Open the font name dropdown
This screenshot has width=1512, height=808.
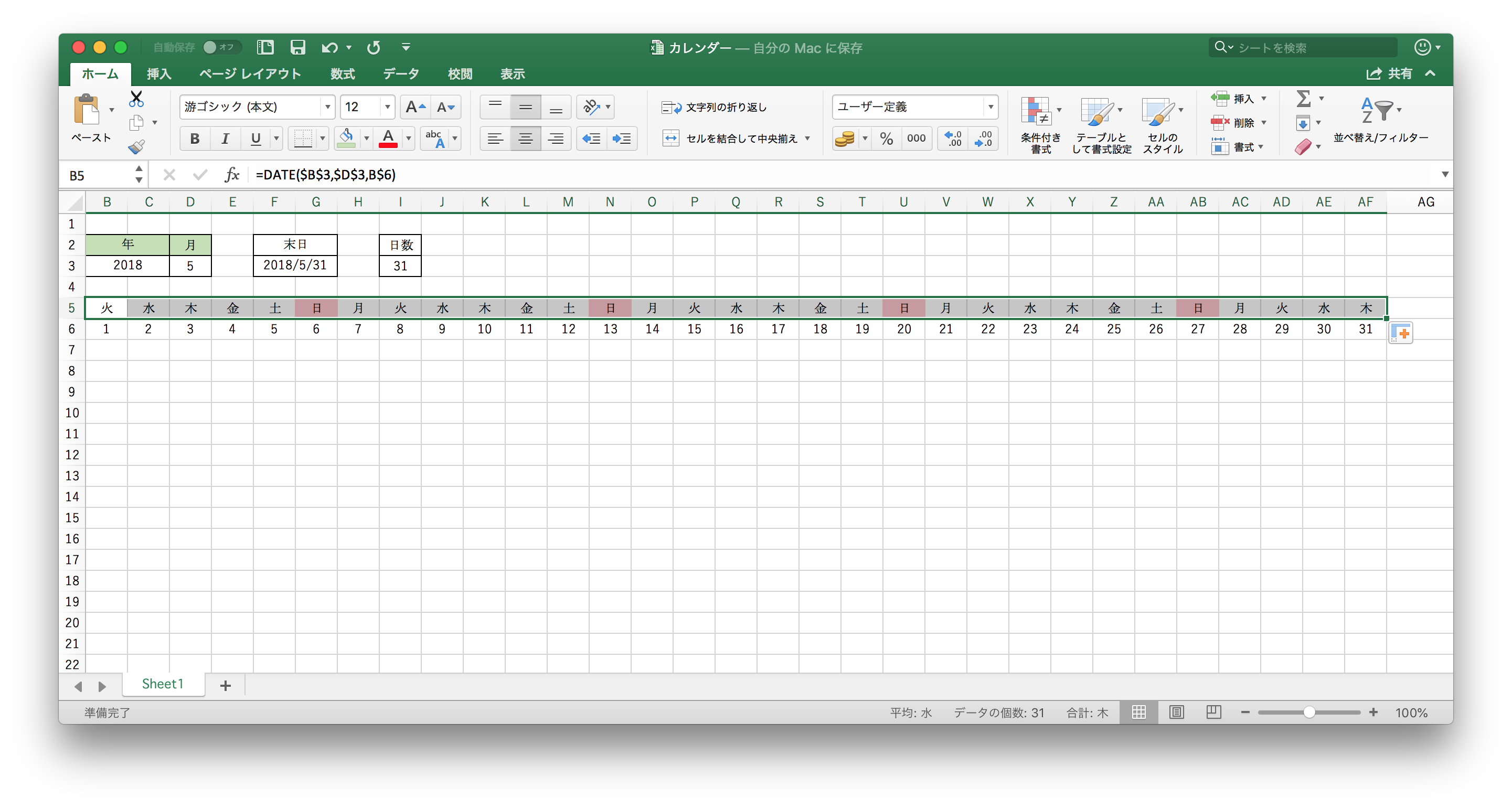327,107
